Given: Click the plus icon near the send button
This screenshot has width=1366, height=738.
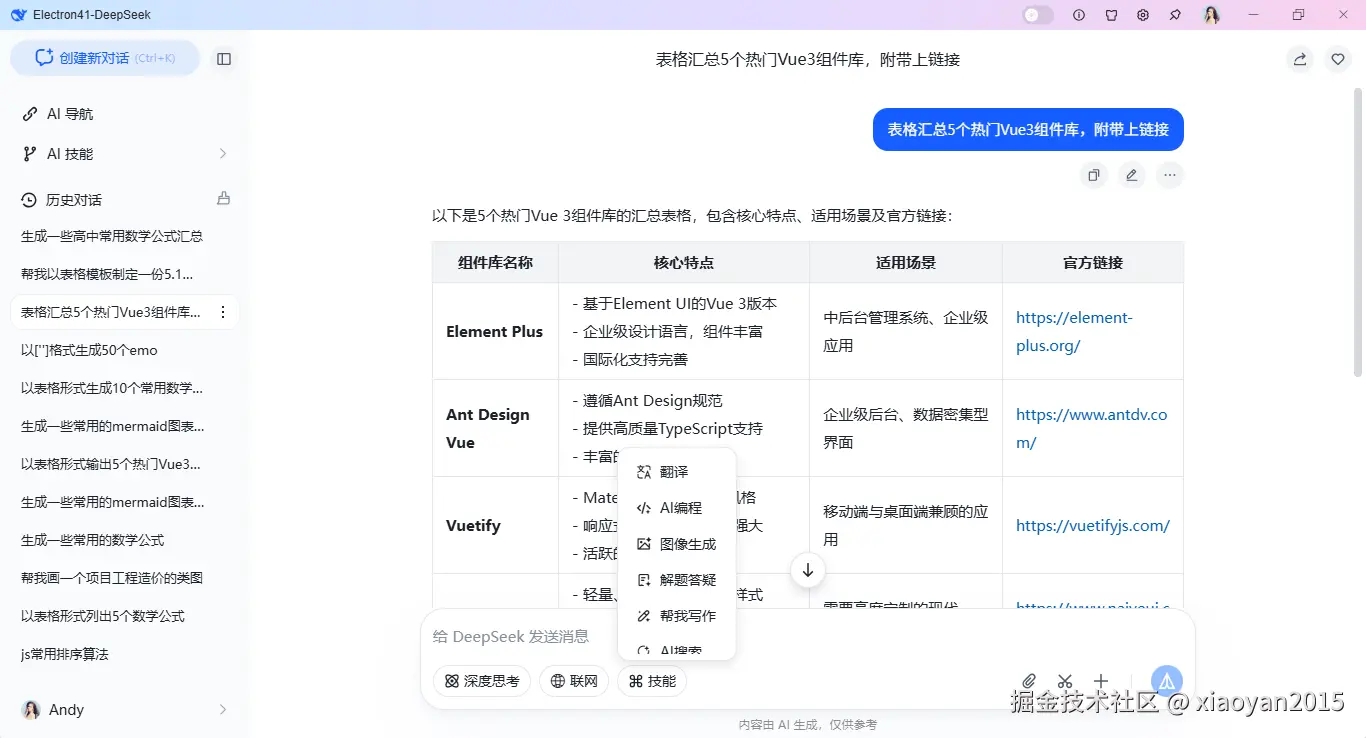Looking at the screenshot, I should click(x=1100, y=680).
